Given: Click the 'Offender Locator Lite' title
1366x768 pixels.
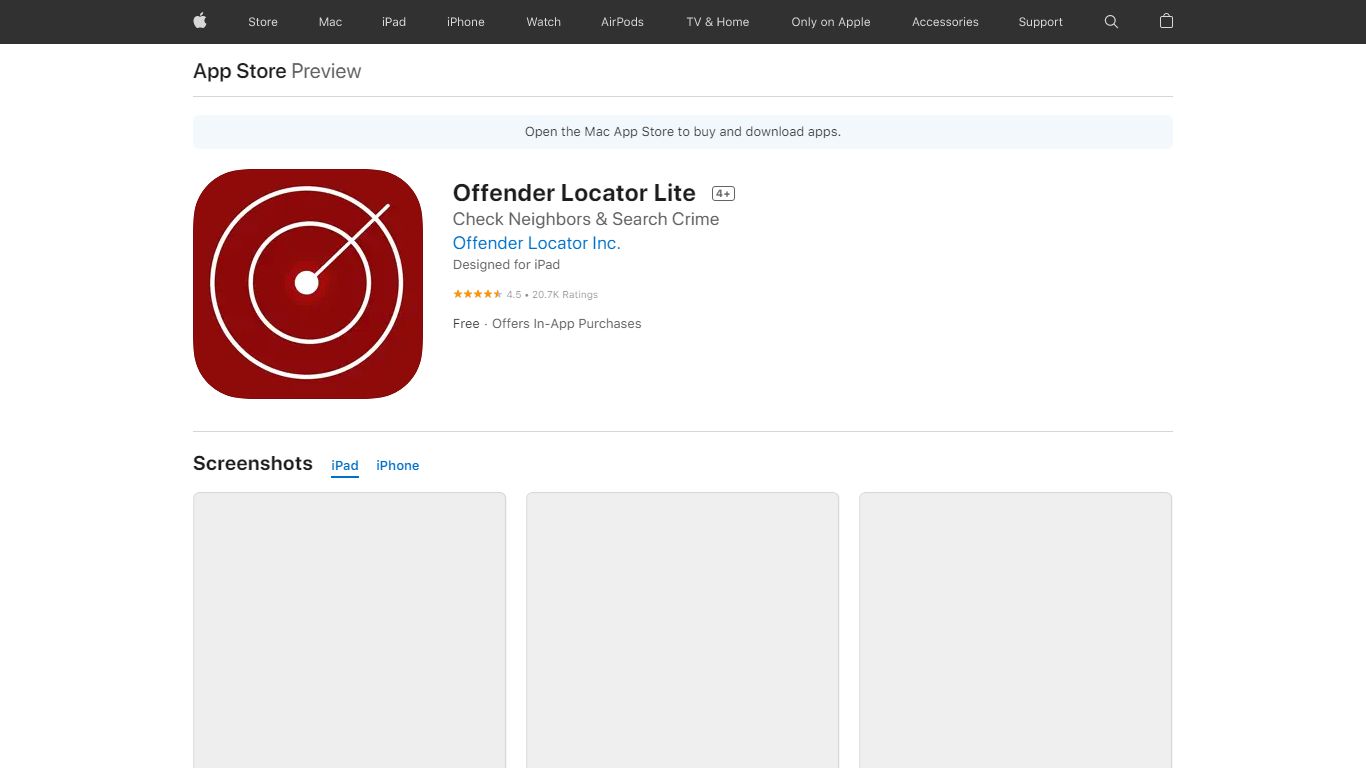Looking at the screenshot, I should (574, 193).
